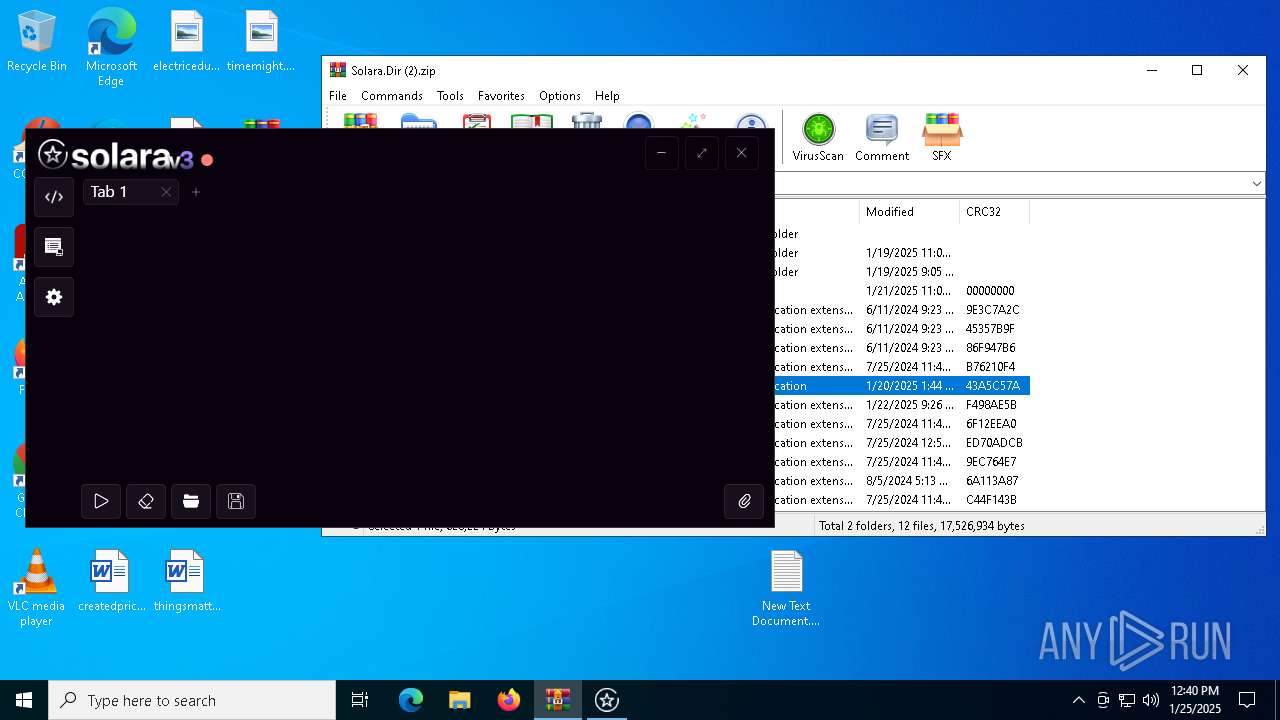Close Tab 1 in Solara

tap(166, 192)
